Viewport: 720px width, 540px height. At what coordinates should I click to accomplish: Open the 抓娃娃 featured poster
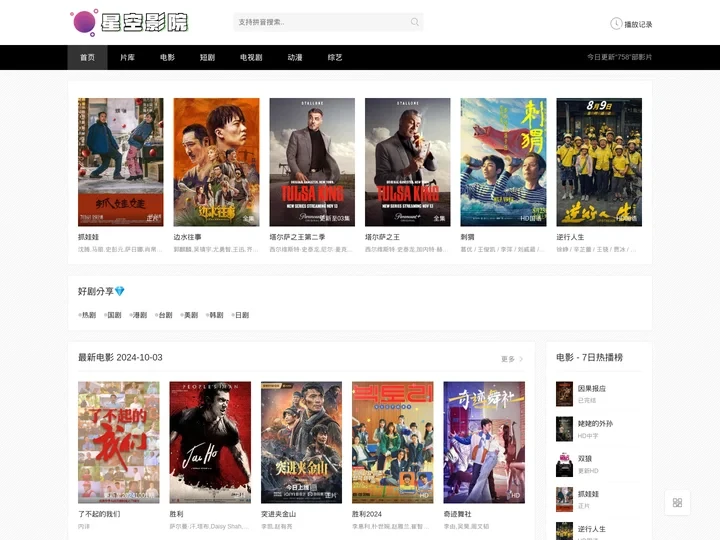pos(121,162)
